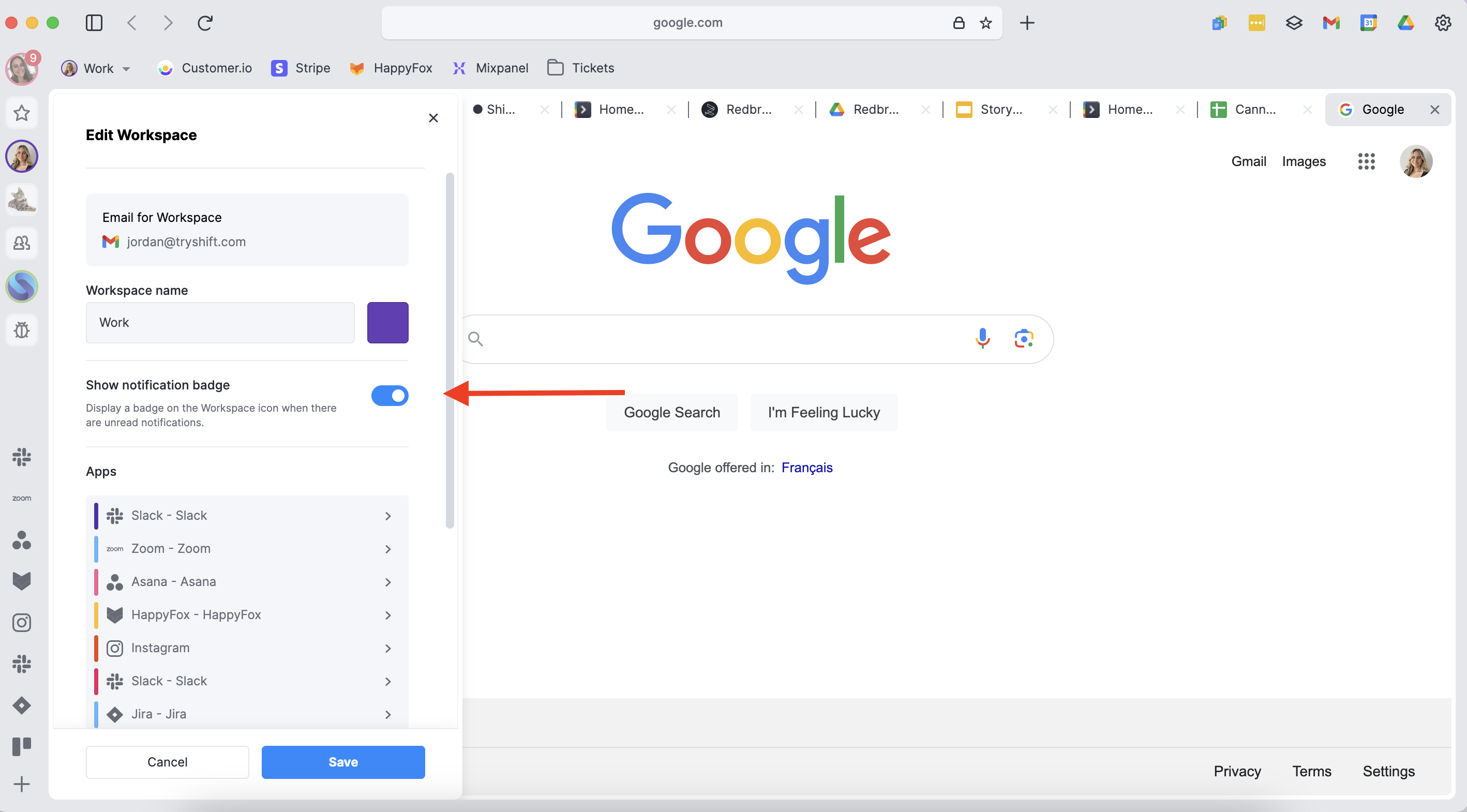The height and width of the screenshot is (812, 1467).
Task: Open the stacked layers icon in toolbar
Action: click(1294, 23)
